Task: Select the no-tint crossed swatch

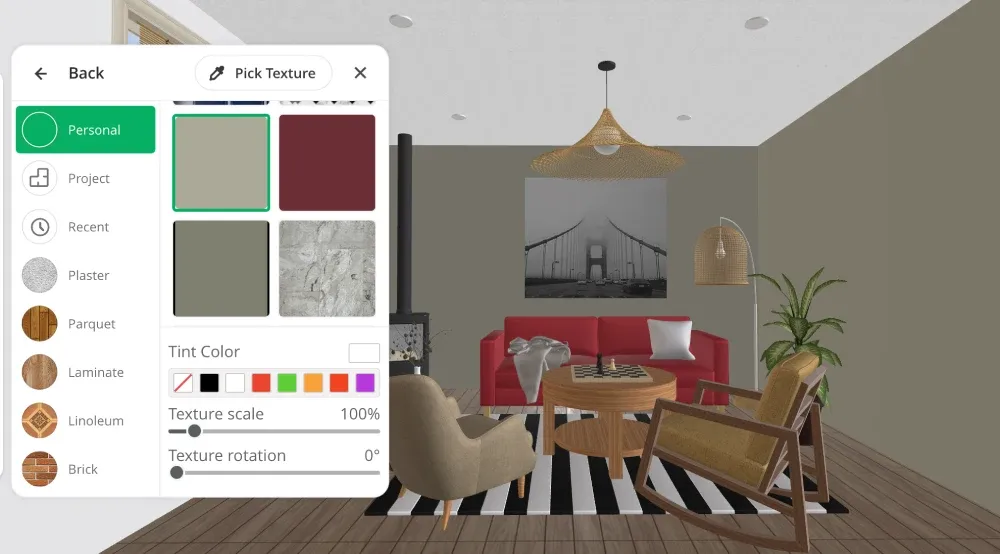Action: click(x=183, y=383)
